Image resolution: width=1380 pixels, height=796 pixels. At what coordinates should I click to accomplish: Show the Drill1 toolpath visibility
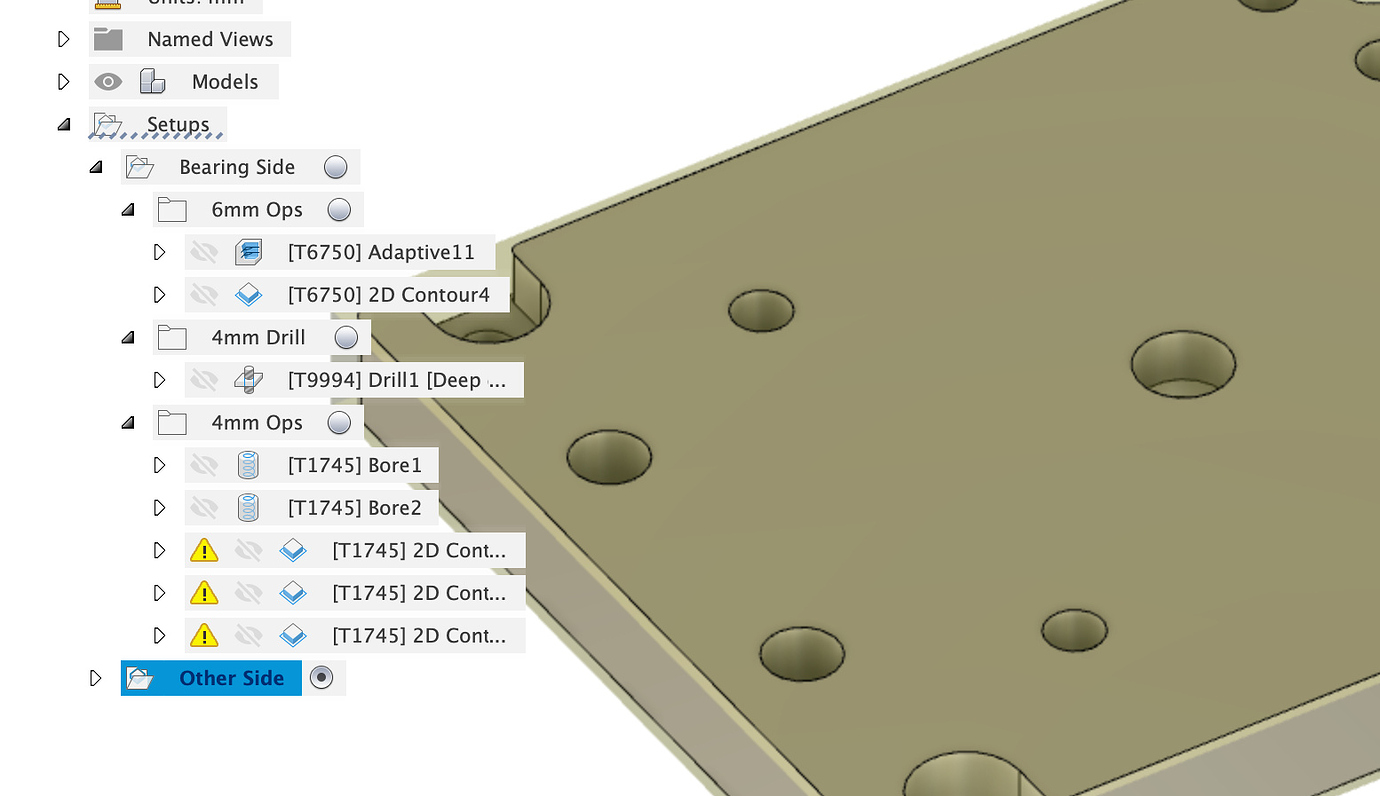[x=205, y=379]
